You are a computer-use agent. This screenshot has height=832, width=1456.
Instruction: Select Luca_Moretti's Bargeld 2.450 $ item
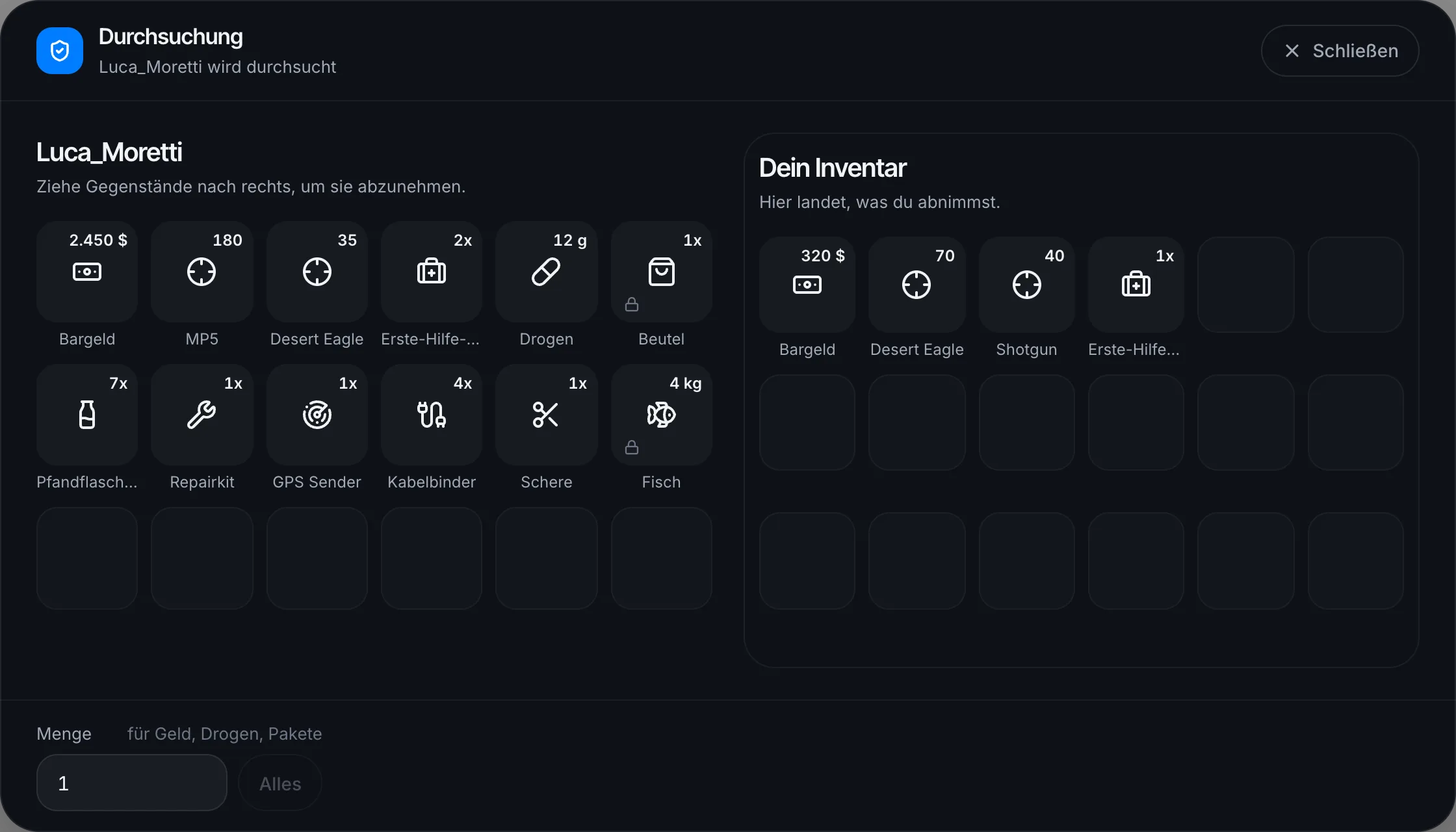pos(87,272)
